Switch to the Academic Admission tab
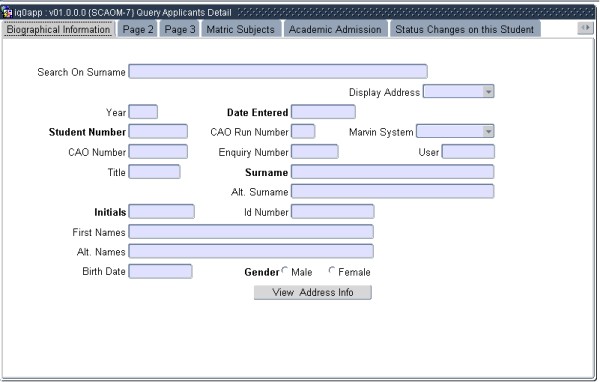The height and width of the screenshot is (382, 600). click(335, 29)
